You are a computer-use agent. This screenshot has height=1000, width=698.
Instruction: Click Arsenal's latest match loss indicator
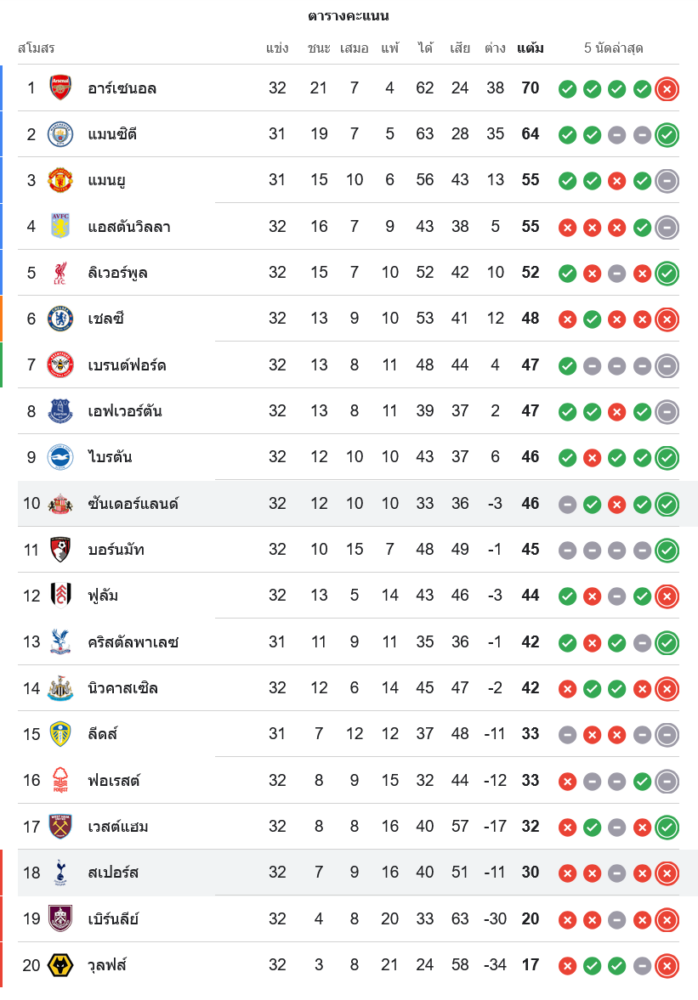tap(667, 89)
